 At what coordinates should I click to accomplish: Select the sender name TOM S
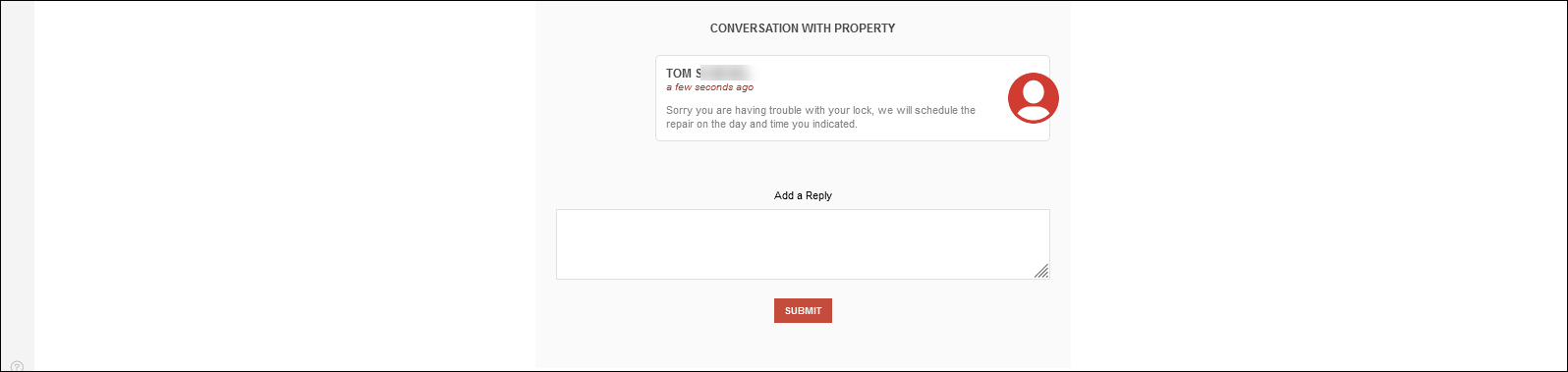coord(684,74)
